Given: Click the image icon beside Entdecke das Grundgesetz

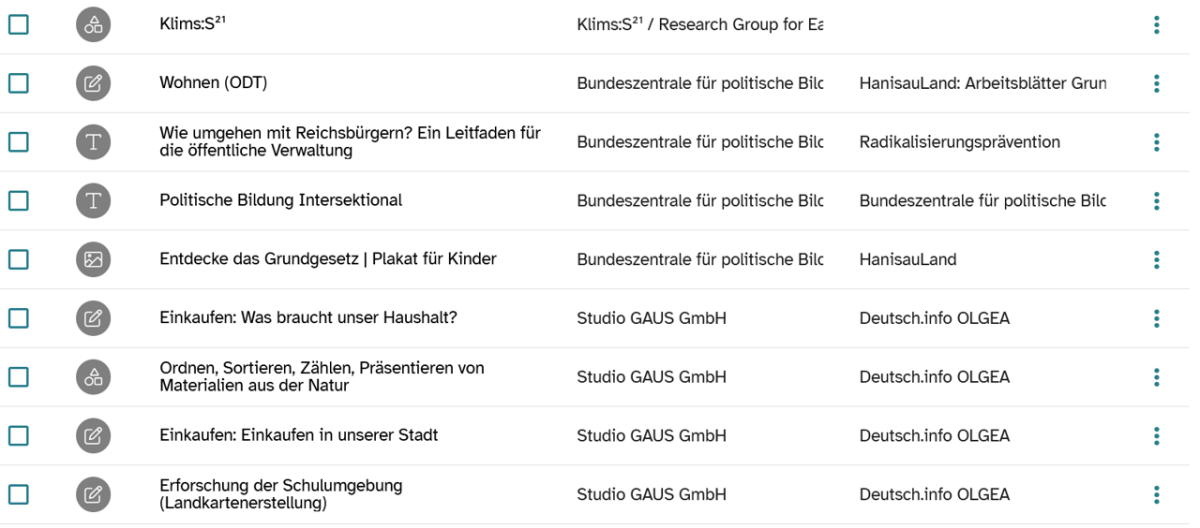Looking at the screenshot, I should click(x=93, y=260).
